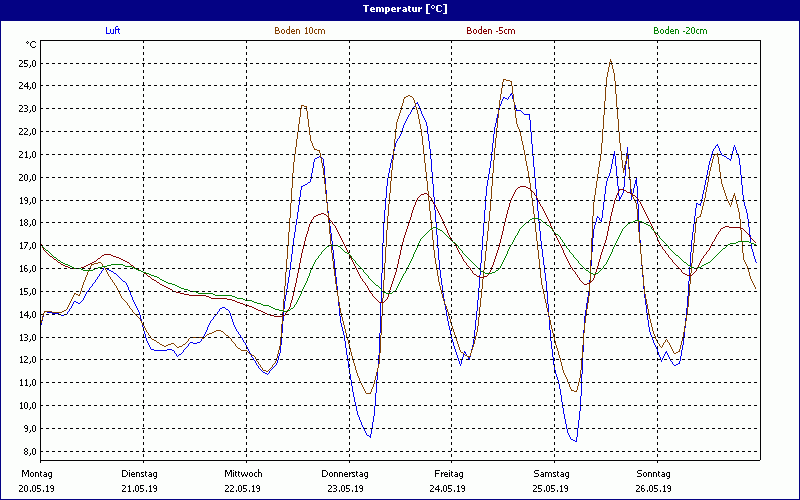Click the 'Freitag' day label
Image resolution: width=800 pixels, height=500 pixels.
click(448, 473)
